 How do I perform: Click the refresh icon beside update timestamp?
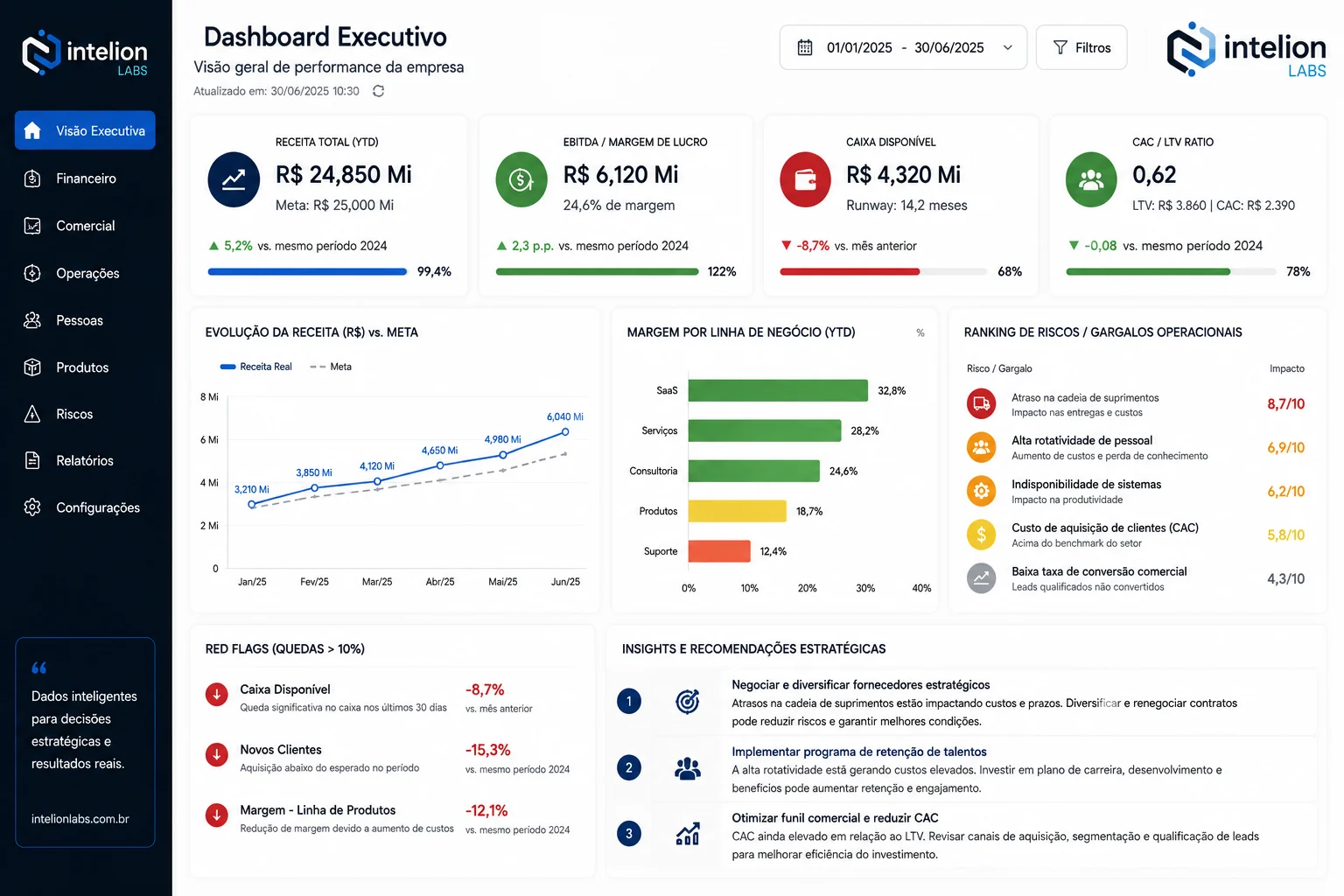[378, 91]
